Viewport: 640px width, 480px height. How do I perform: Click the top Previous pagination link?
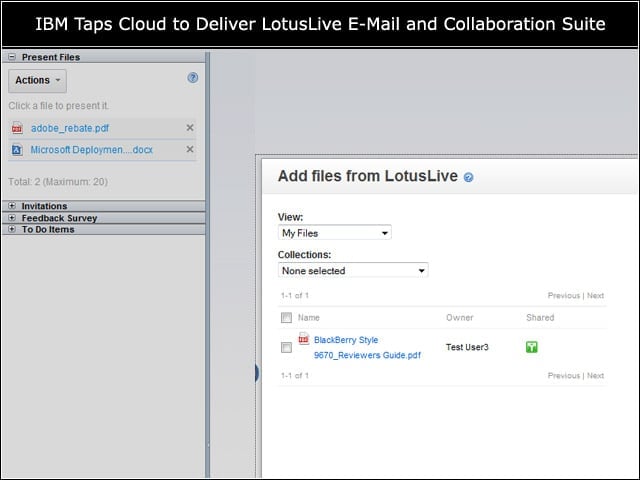[x=564, y=296]
